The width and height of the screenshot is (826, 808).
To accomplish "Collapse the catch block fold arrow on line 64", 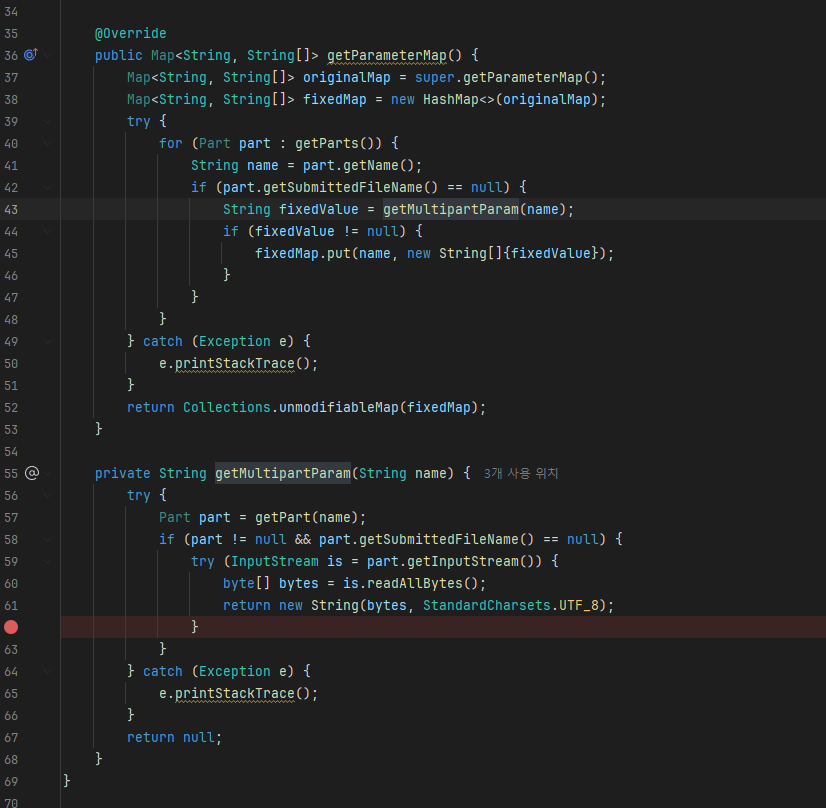I will point(47,672).
